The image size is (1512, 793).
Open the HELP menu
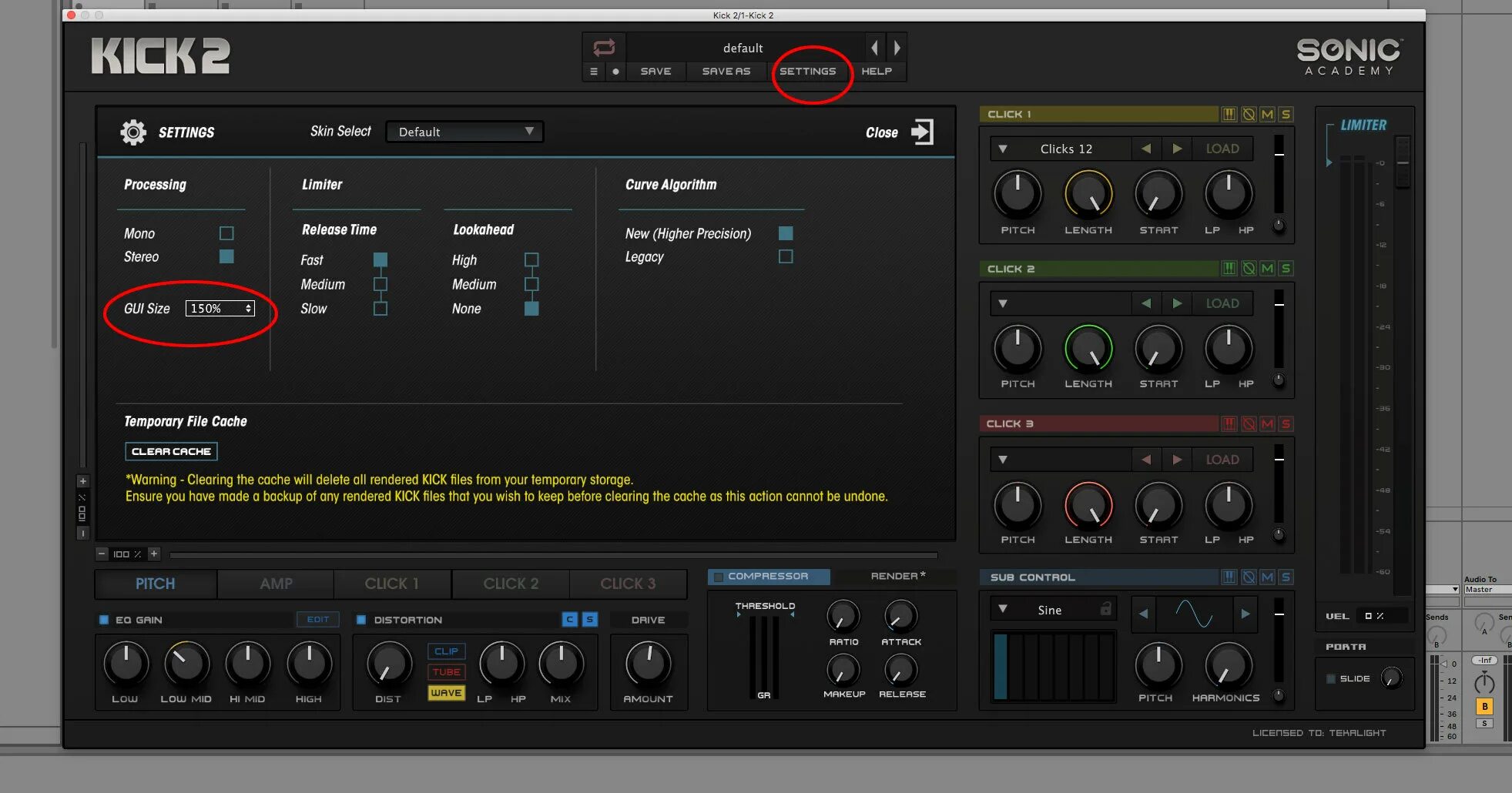coord(877,72)
